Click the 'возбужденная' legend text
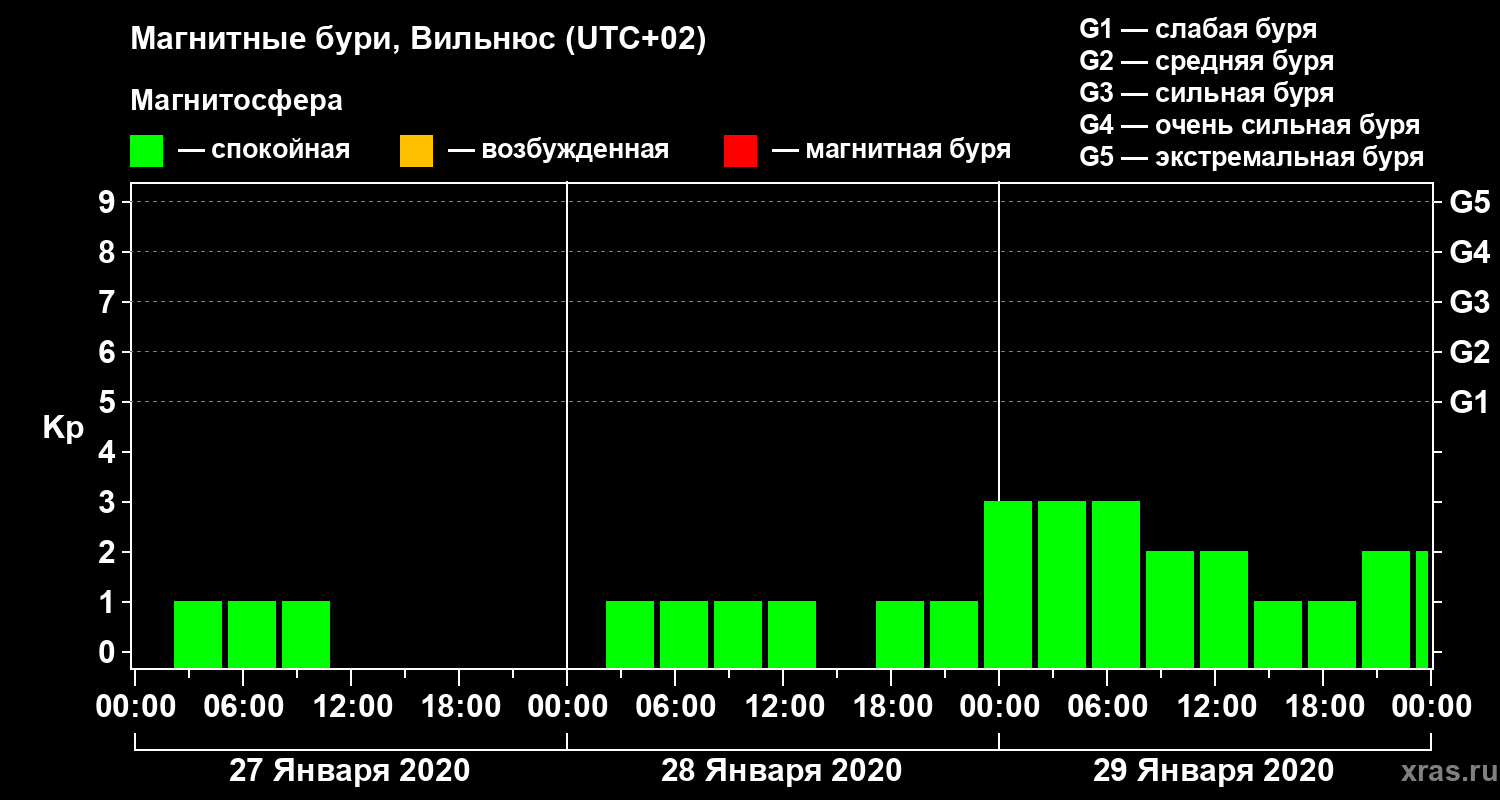 574,151
